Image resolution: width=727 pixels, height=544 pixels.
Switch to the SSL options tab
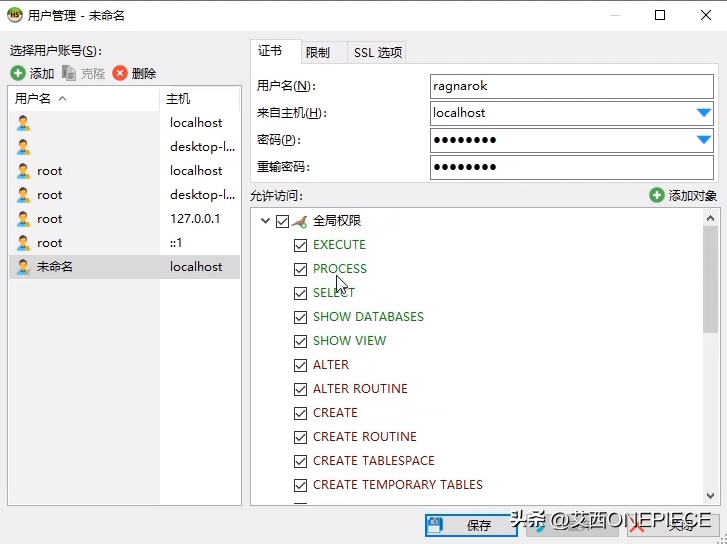tap(377, 52)
